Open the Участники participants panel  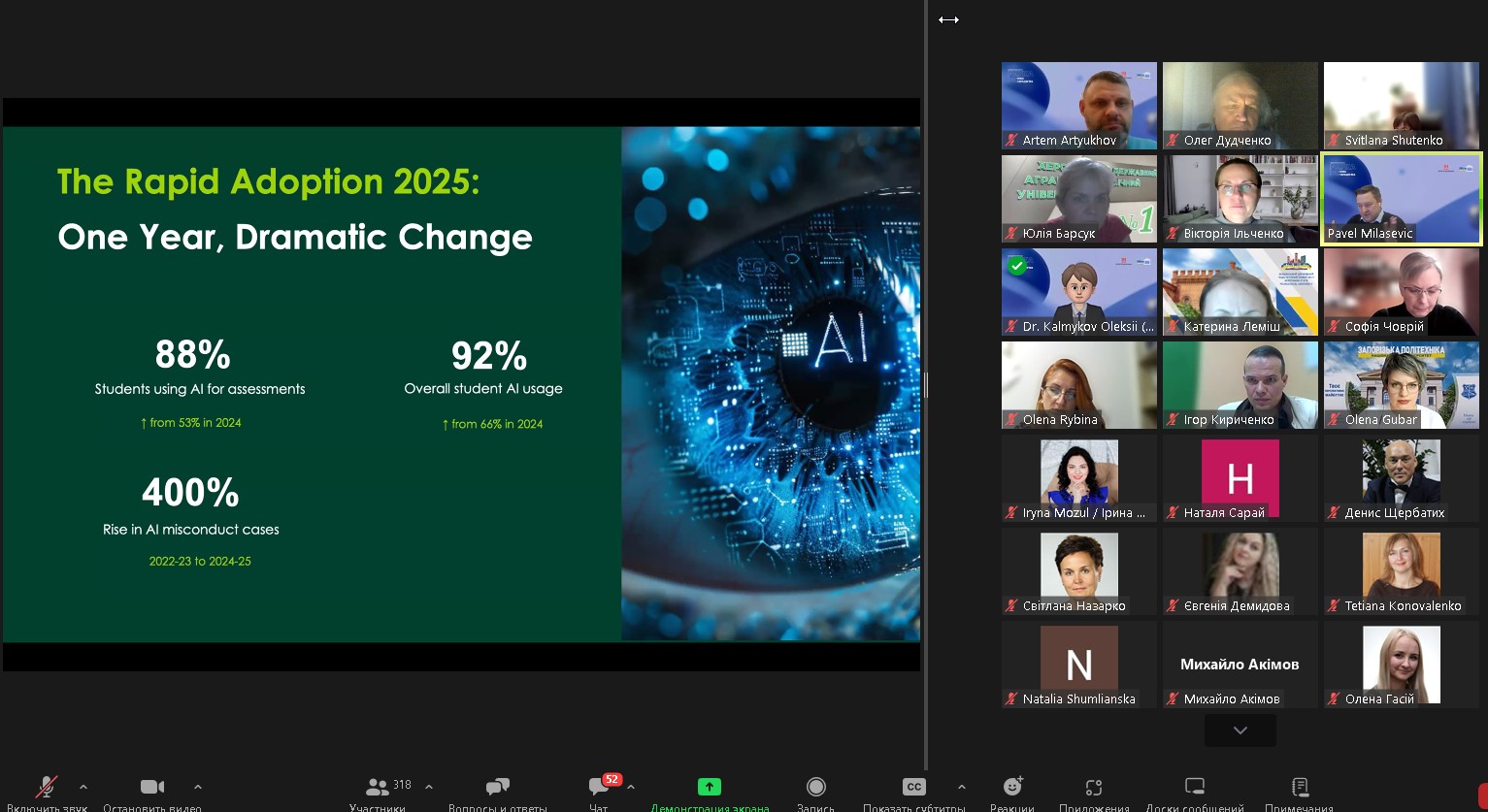coord(379,787)
